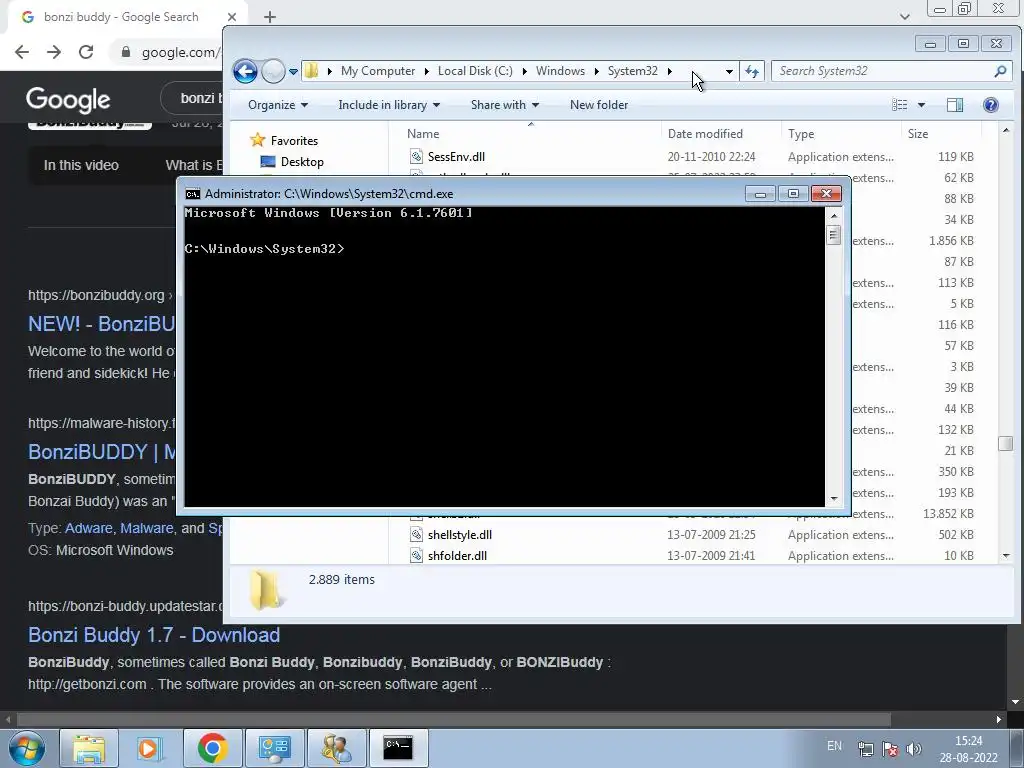Open Windows Explorer from taskbar
Screen dimensions: 1024x768
click(89, 748)
